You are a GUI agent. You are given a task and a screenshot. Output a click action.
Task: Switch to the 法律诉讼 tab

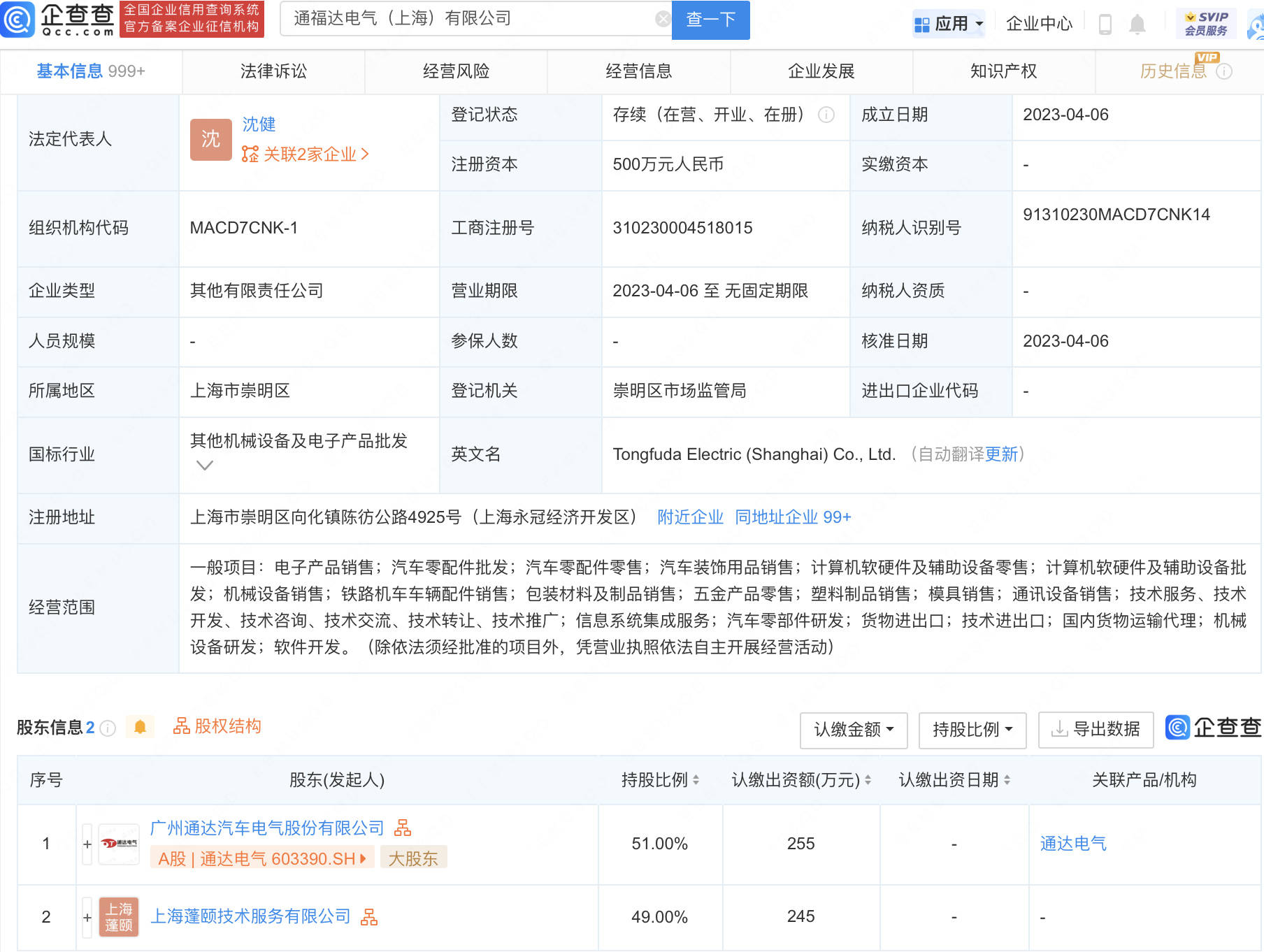tap(273, 71)
